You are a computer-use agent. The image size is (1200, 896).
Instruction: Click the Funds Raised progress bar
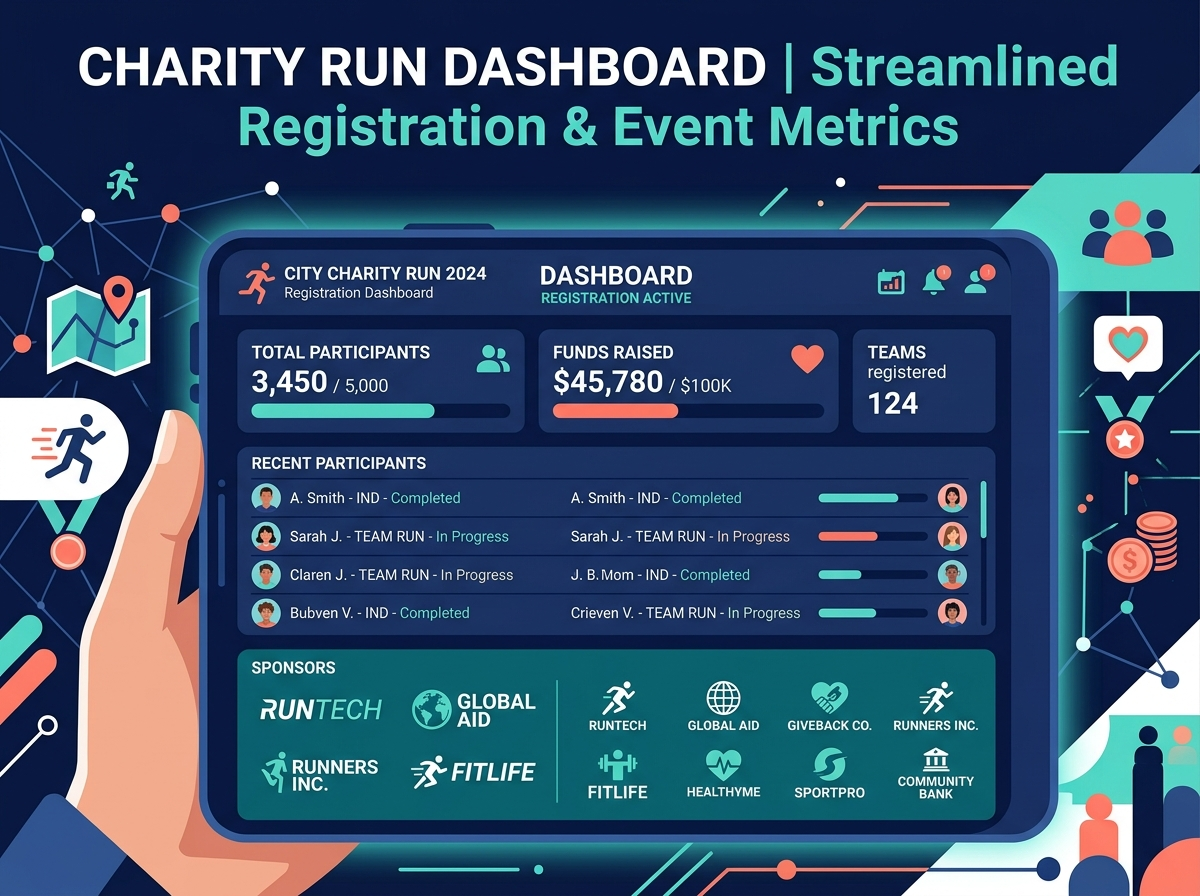point(688,411)
